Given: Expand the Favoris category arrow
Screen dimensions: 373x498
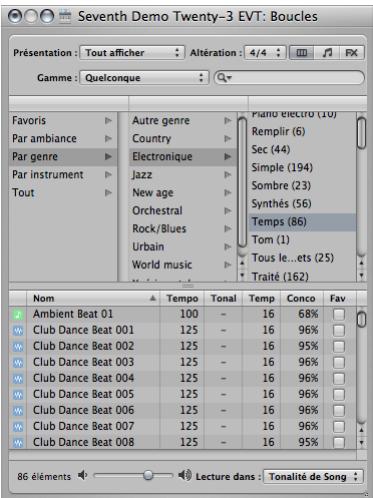Looking at the screenshot, I should tap(108, 120).
